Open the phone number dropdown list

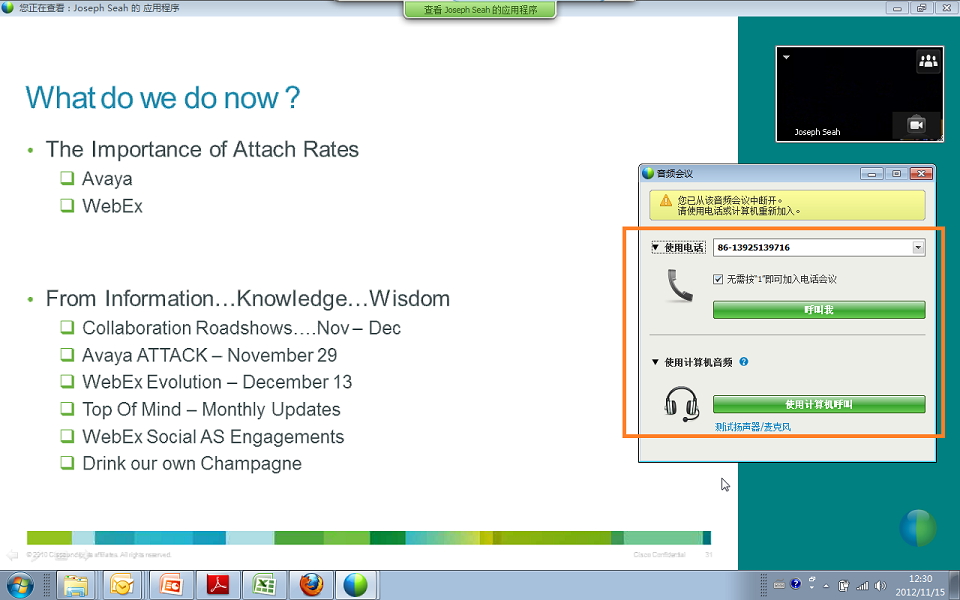(918, 247)
